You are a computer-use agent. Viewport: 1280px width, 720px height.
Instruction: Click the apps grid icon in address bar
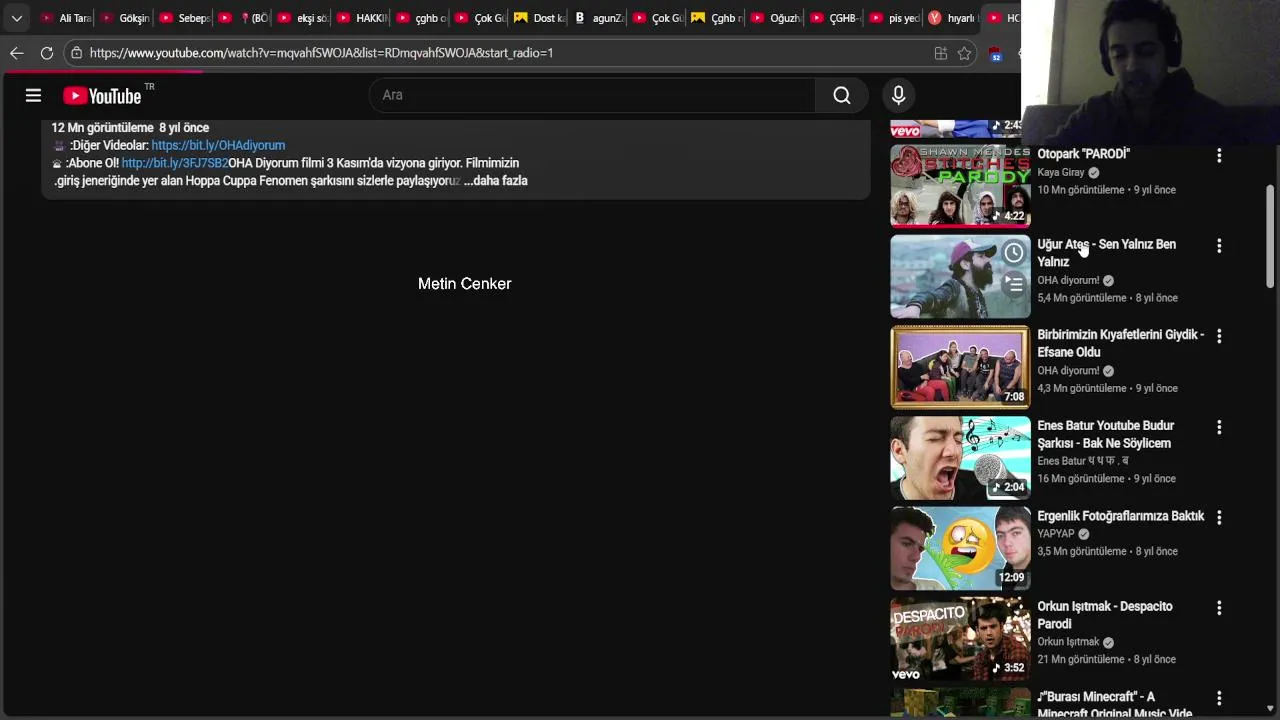[940, 53]
